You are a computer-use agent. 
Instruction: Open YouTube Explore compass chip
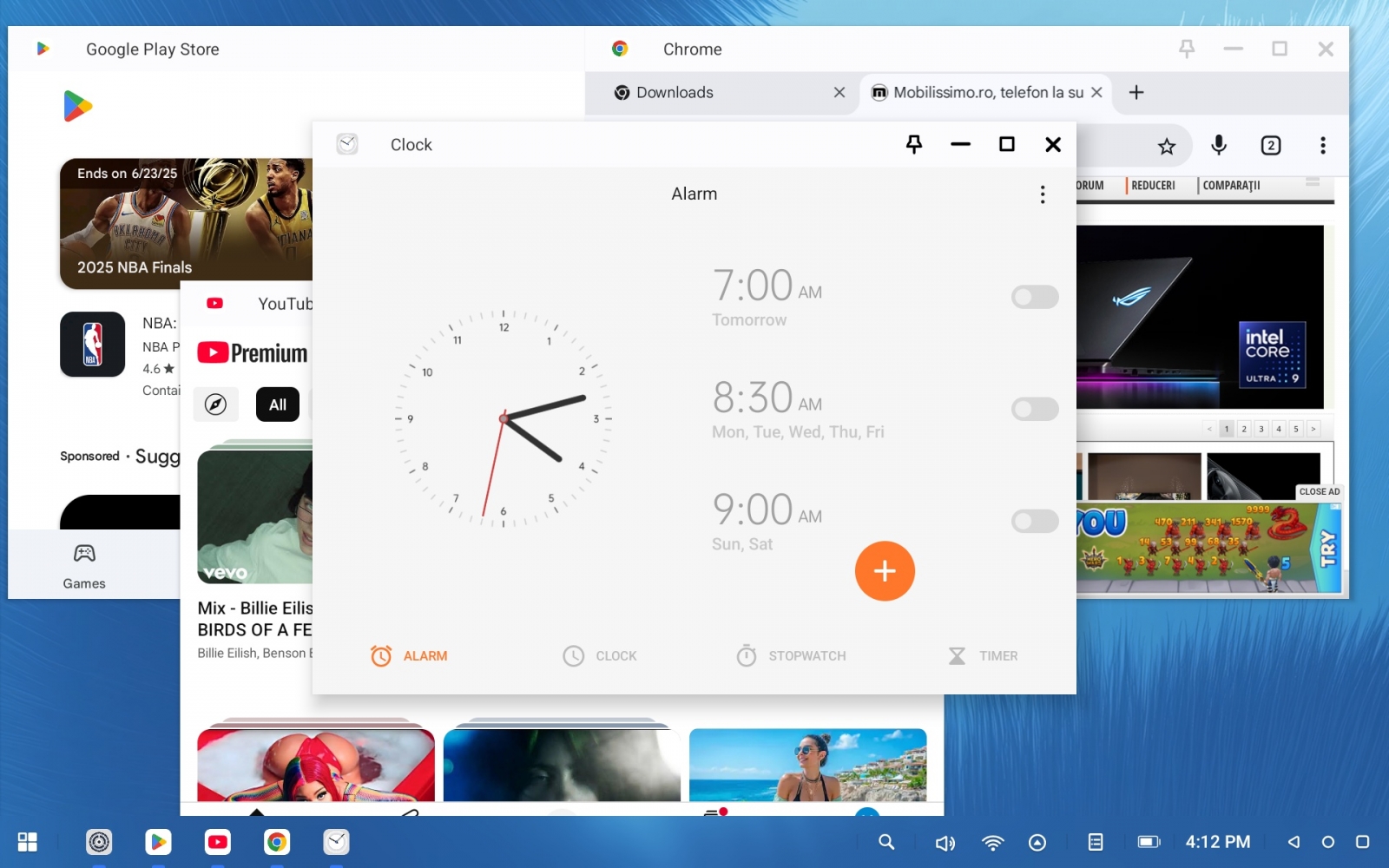click(215, 404)
